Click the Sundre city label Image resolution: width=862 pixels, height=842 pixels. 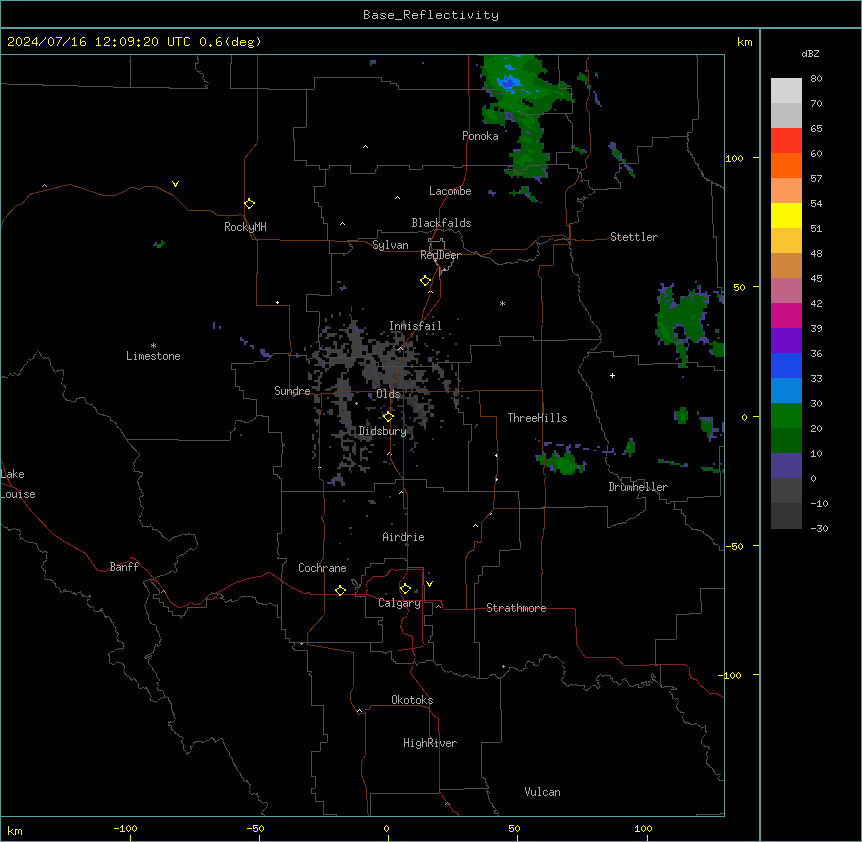click(x=292, y=391)
